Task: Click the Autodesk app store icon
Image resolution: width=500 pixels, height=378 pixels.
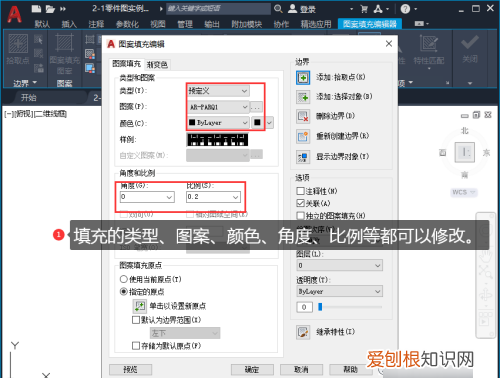Action: 378,9
